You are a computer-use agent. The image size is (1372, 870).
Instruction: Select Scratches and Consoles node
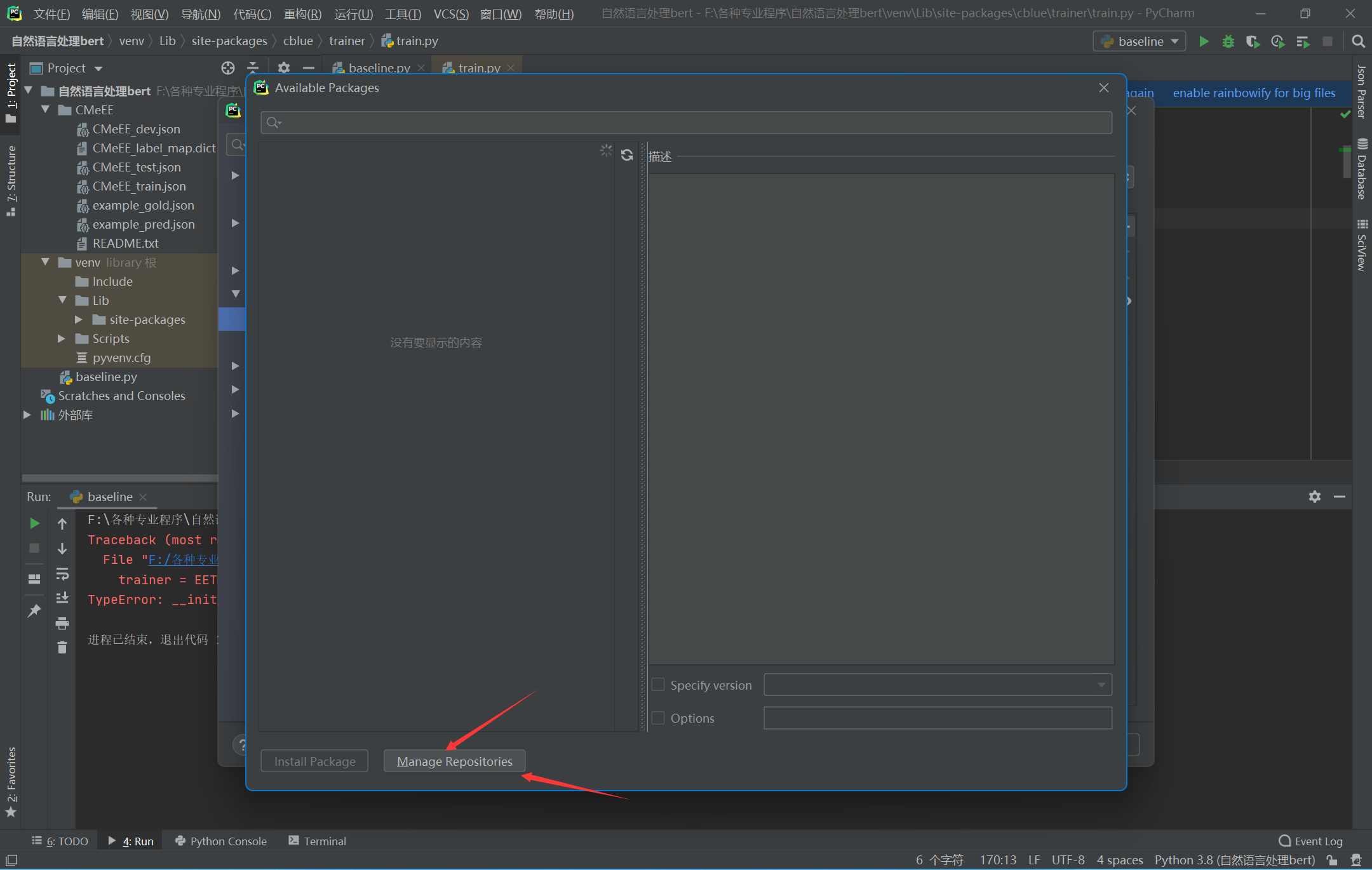click(121, 396)
